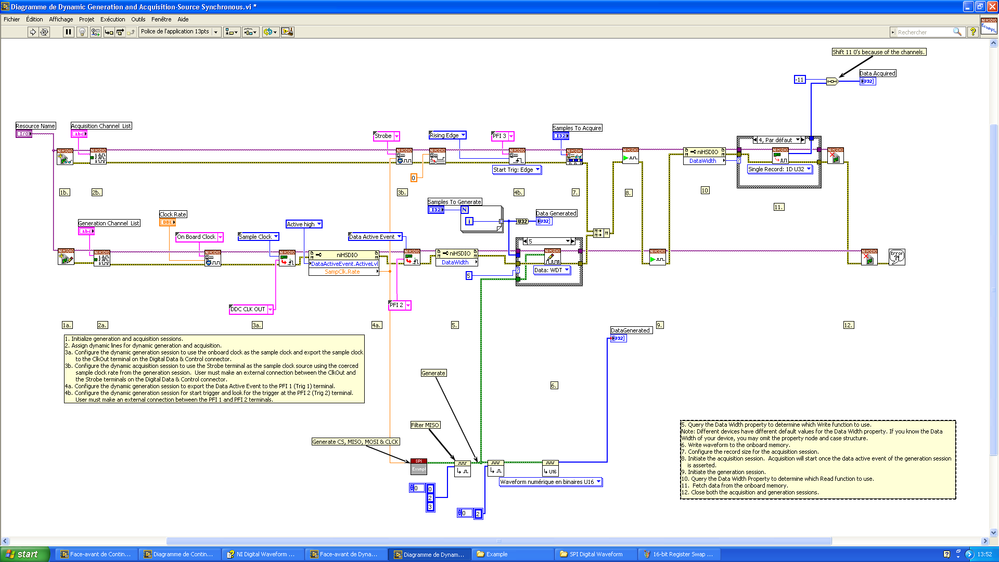Open the DDC CLK OUT constant dropdown
Image resolution: width=999 pixels, height=562 pixels.
click(270, 309)
